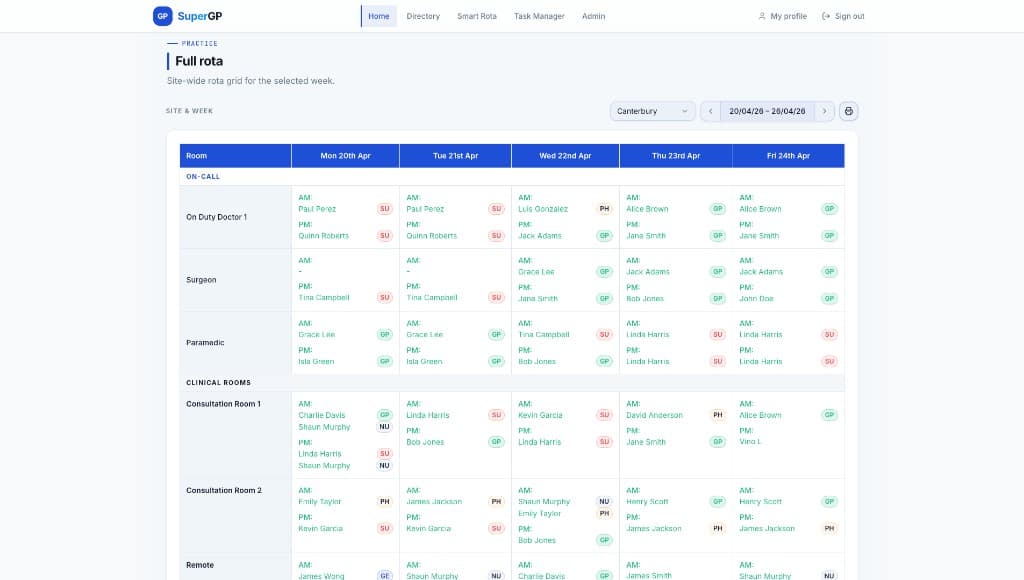The height and width of the screenshot is (580, 1024).
Task: Click the sign out arrow icon
Action: 826,16
